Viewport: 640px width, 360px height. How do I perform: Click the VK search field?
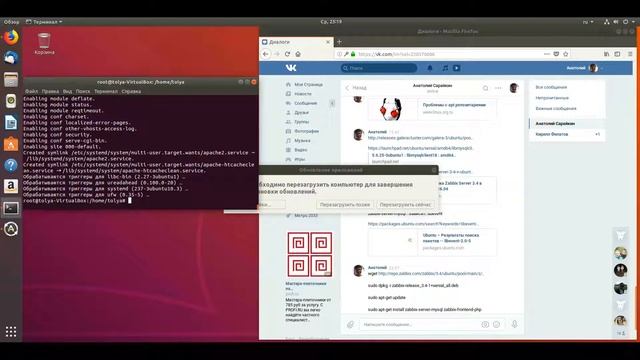(379, 68)
